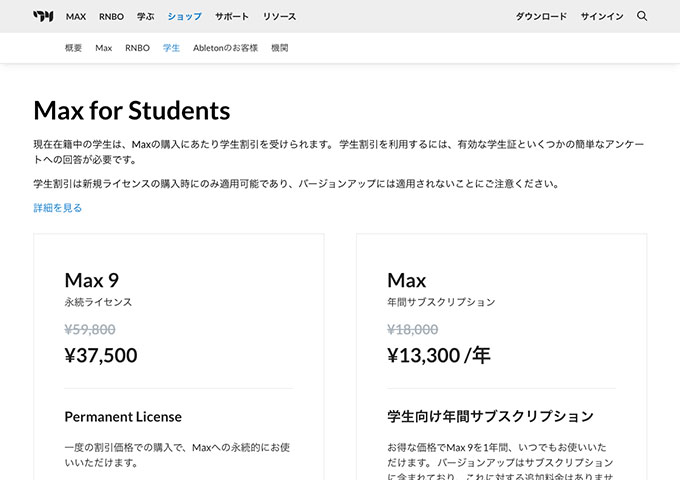Open the search magnifier icon
The height and width of the screenshot is (480, 680).
(x=642, y=16)
